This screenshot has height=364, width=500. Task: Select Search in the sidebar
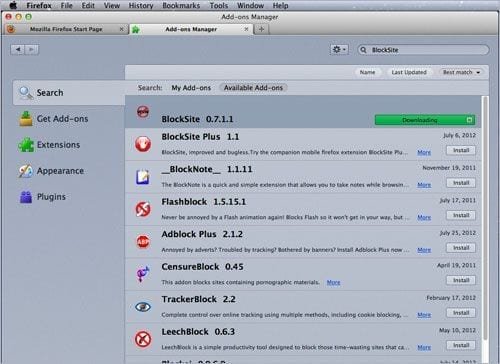pyautogui.click(x=69, y=93)
